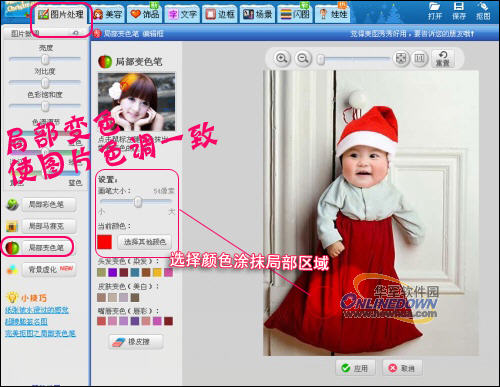Image resolution: width=500 pixels, height=387 pixels.
Task: Pick the purple hair dye swatch
Action: coord(112,272)
